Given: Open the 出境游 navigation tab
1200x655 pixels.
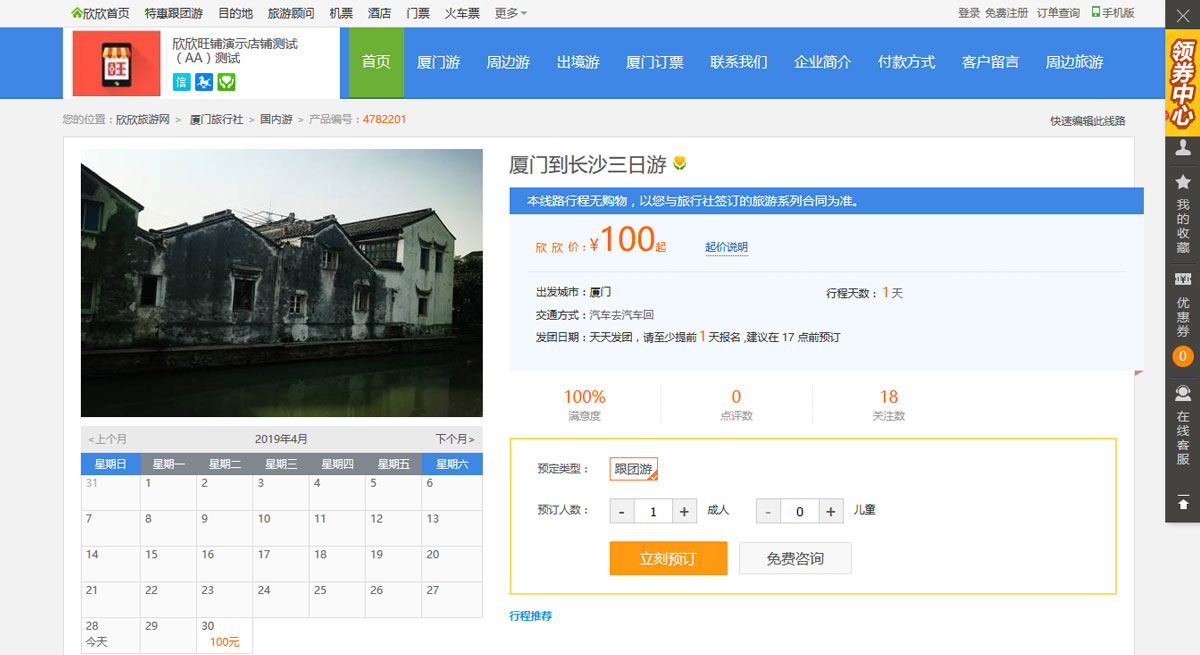Looking at the screenshot, I should 578,62.
